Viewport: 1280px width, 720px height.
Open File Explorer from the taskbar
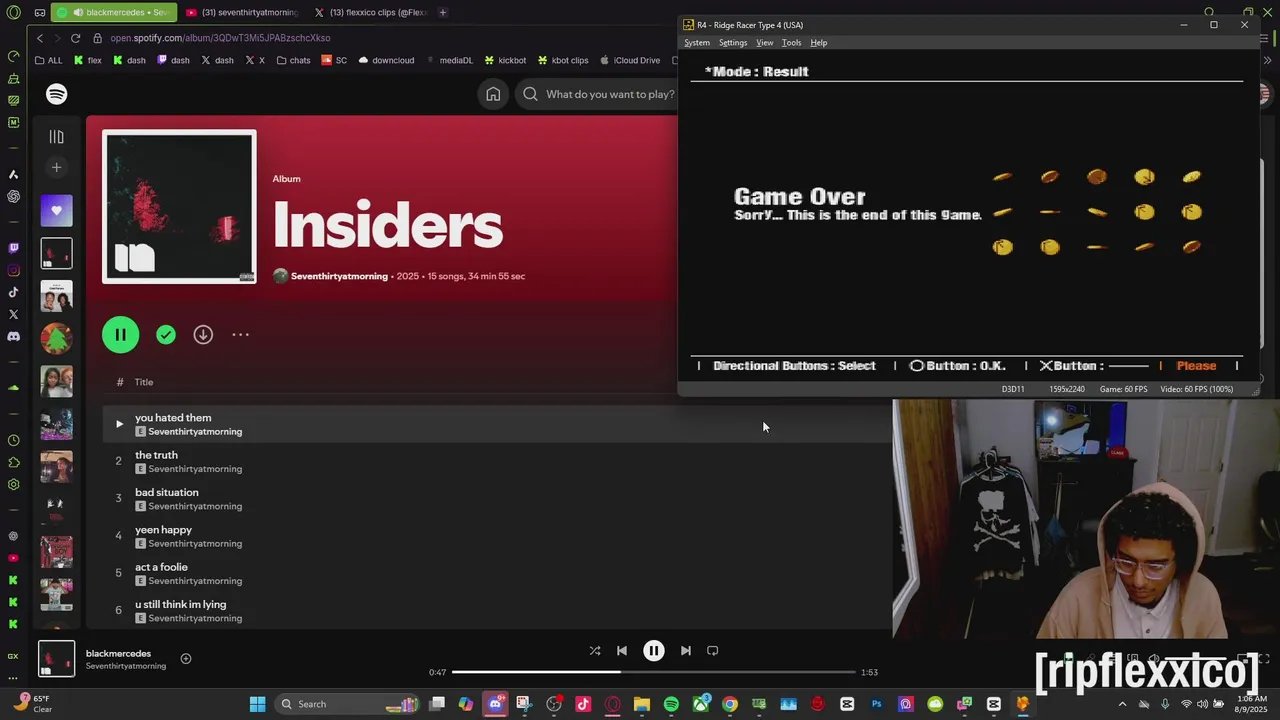pyautogui.click(x=642, y=704)
